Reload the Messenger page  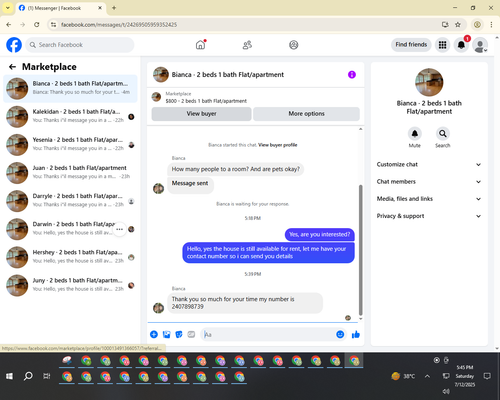37,25
